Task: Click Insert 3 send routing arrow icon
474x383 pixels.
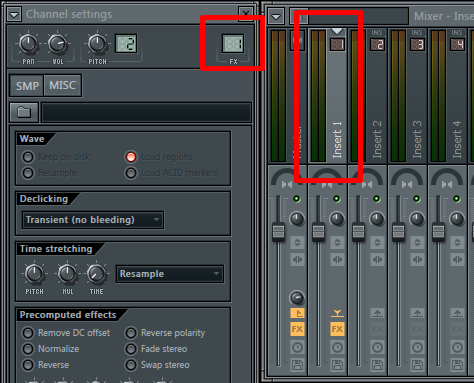Action: click(x=417, y=313)
